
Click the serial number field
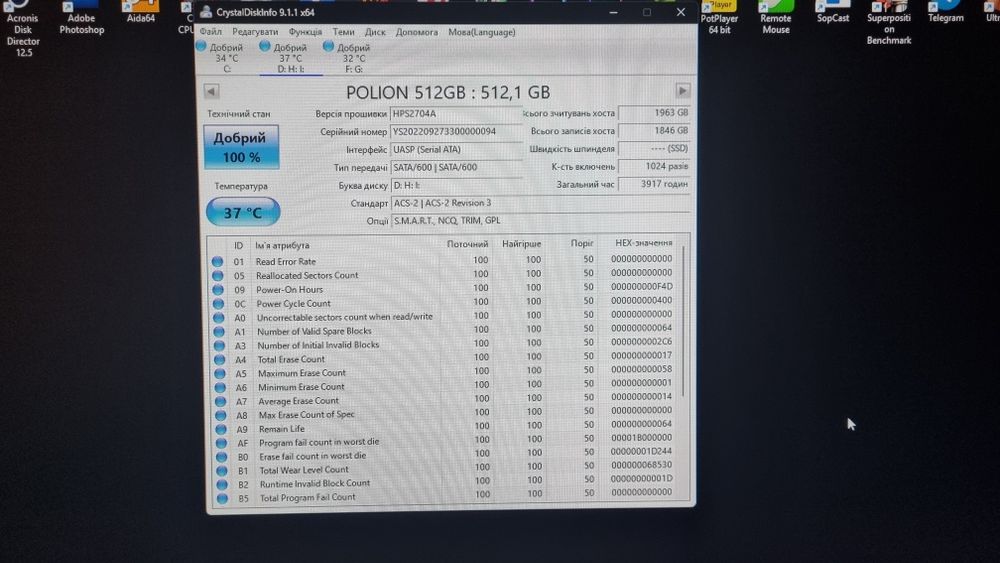tap(456, 131)
